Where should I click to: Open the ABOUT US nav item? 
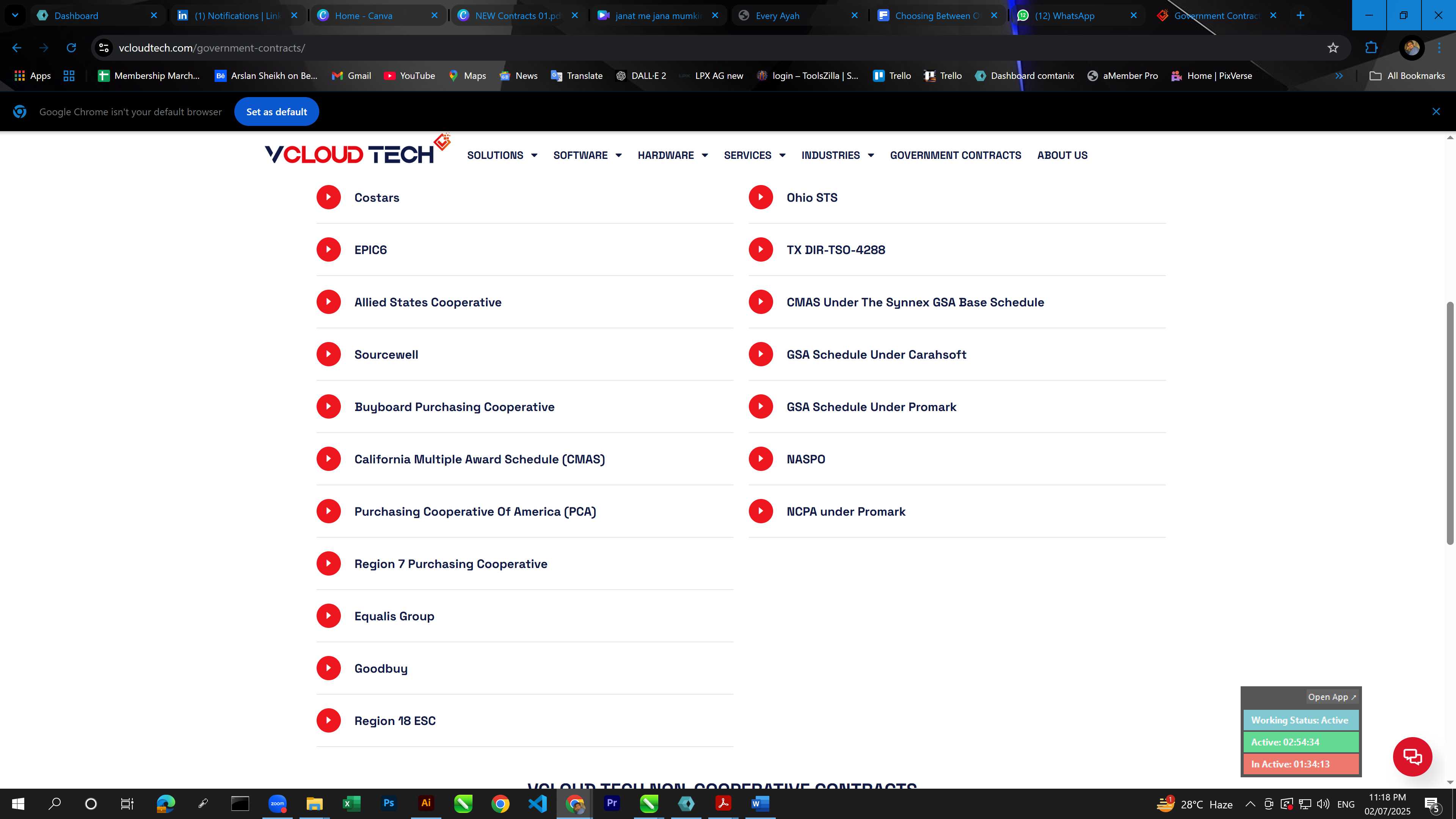(1062, 155)
